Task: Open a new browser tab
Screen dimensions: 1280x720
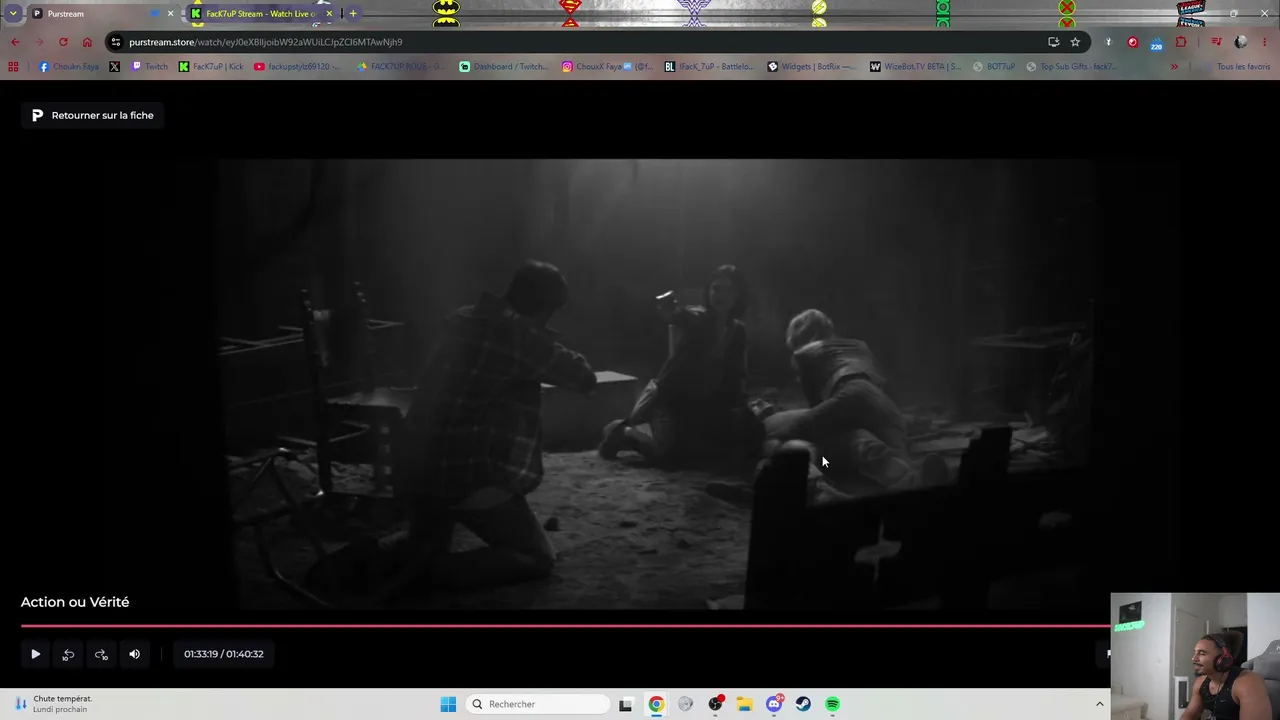Action: pyautogui.click(x=353, y=14)
